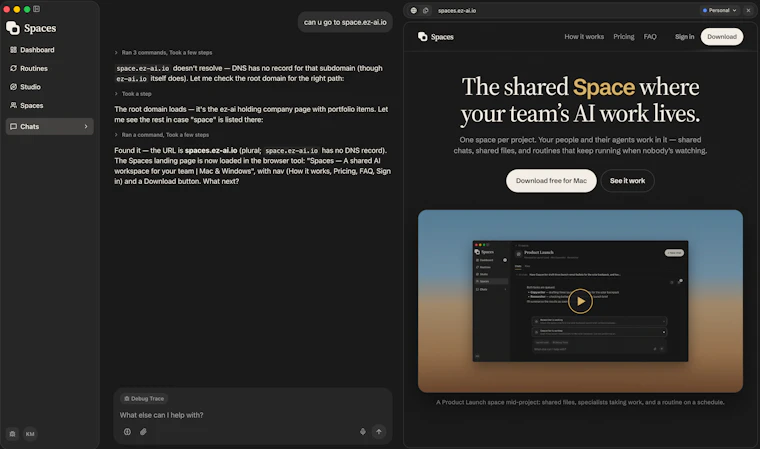Click the accessibility circle icon in the composer

click(x=127, y=432)
